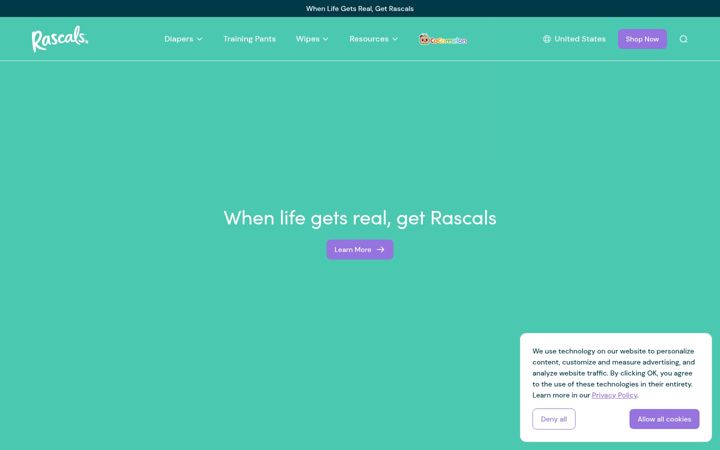720x450 pixels.
Task: Open the Wipes menu item
Action: 312,39
